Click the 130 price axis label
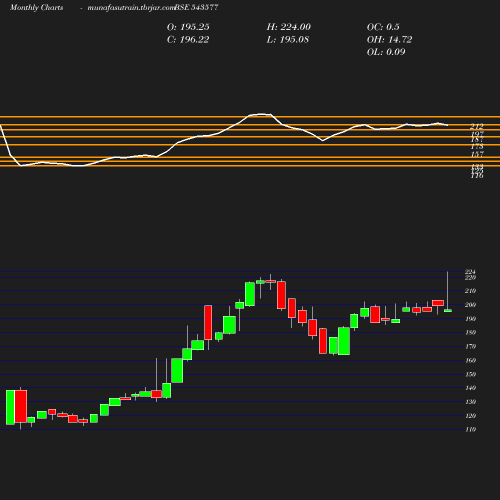The height and width of the screenshot is (500, 500). point(470,402)
